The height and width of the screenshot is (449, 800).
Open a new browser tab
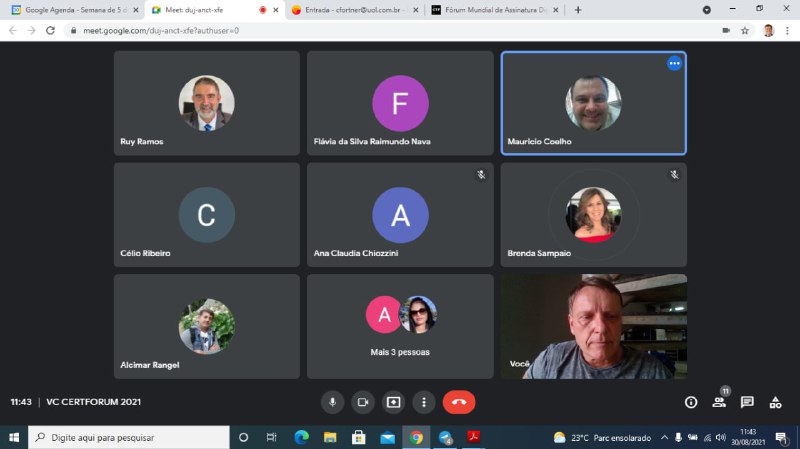(x=578, y=10)
